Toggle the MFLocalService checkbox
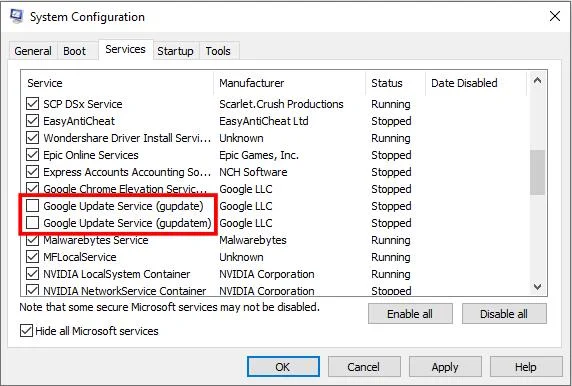 pos(32,257)
